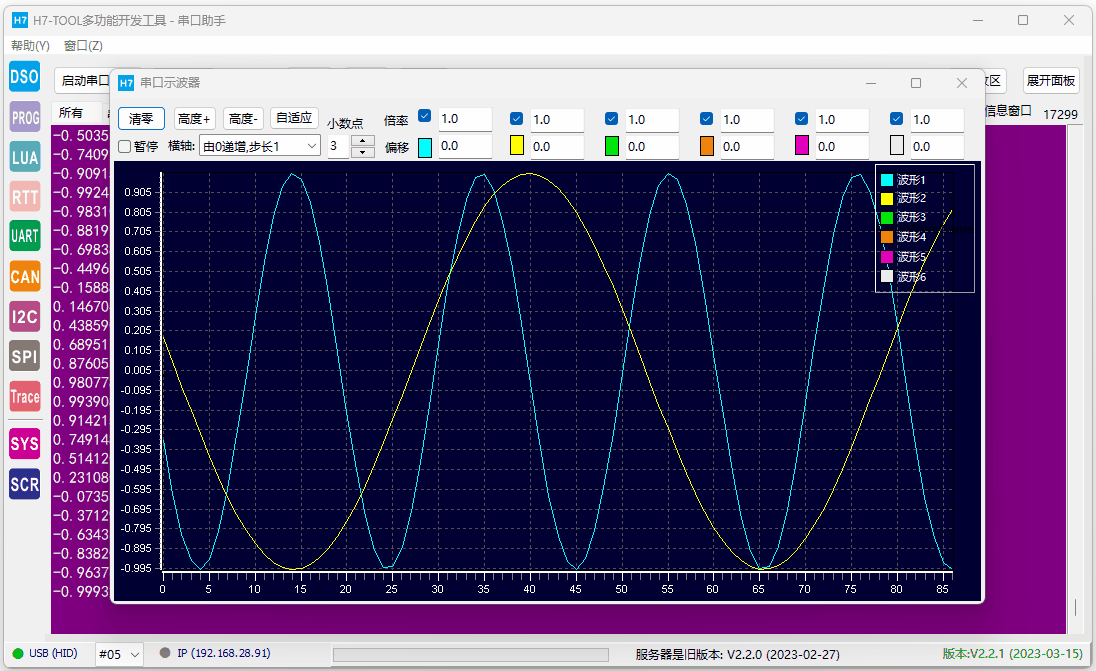Maximize the 串口示波器 oscilloscope window
Image resolution: width=1096 pixels, height=671 pixels.
(x=916, y=83)
